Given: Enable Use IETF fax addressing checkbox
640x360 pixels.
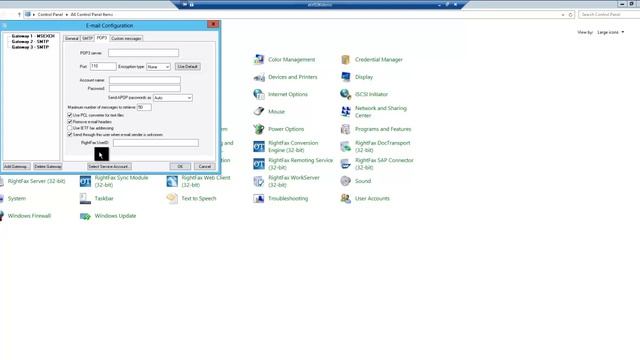Looking at the screenshot, I should (x=70, y=128).
